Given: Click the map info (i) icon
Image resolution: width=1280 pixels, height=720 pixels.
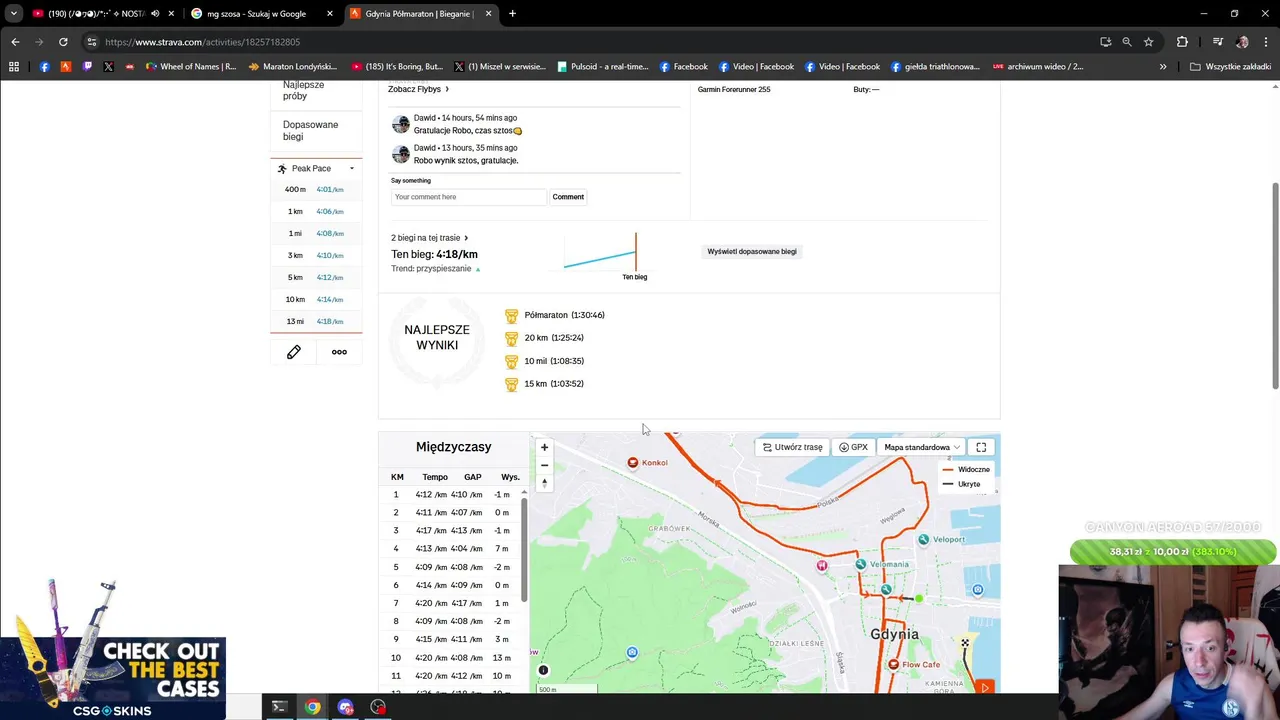Looking at the screenshot, I should tap(543, 670).
